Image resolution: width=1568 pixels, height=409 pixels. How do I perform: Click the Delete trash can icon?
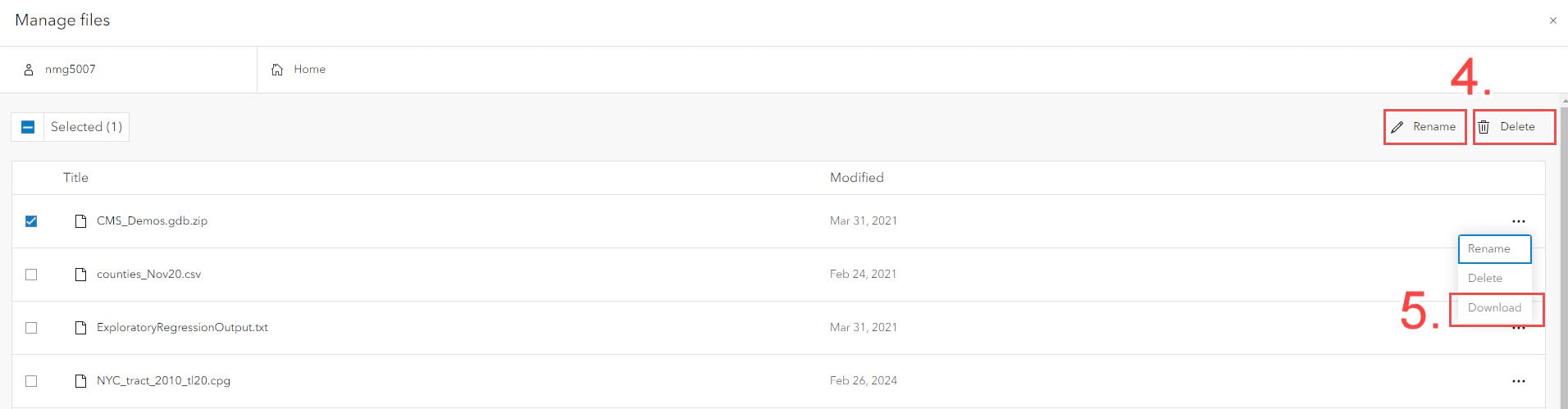pos(1484,127)
